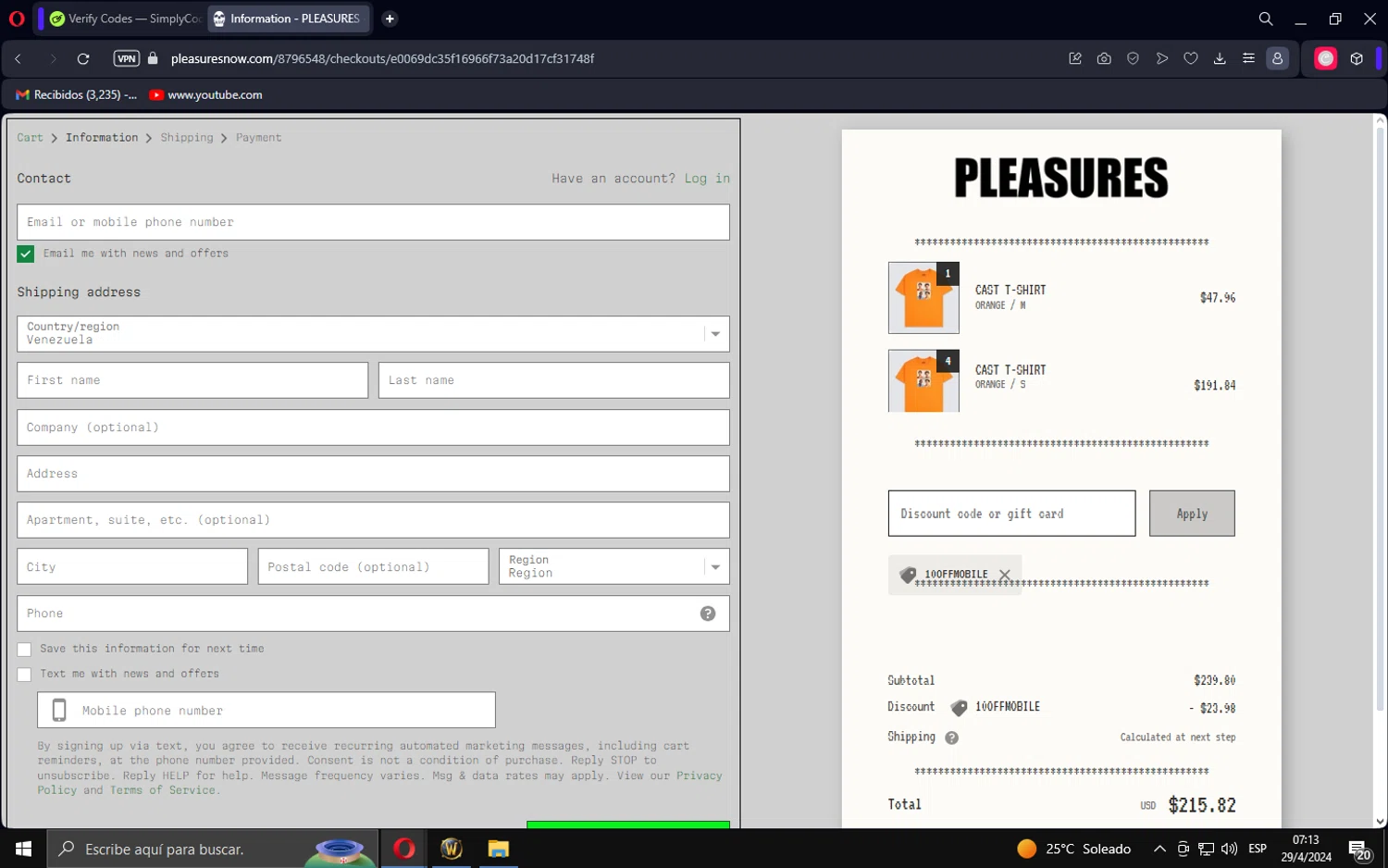Open the send-to-flow arrow icon
Screen dimensions: 1388x868
pos(1162,58)
